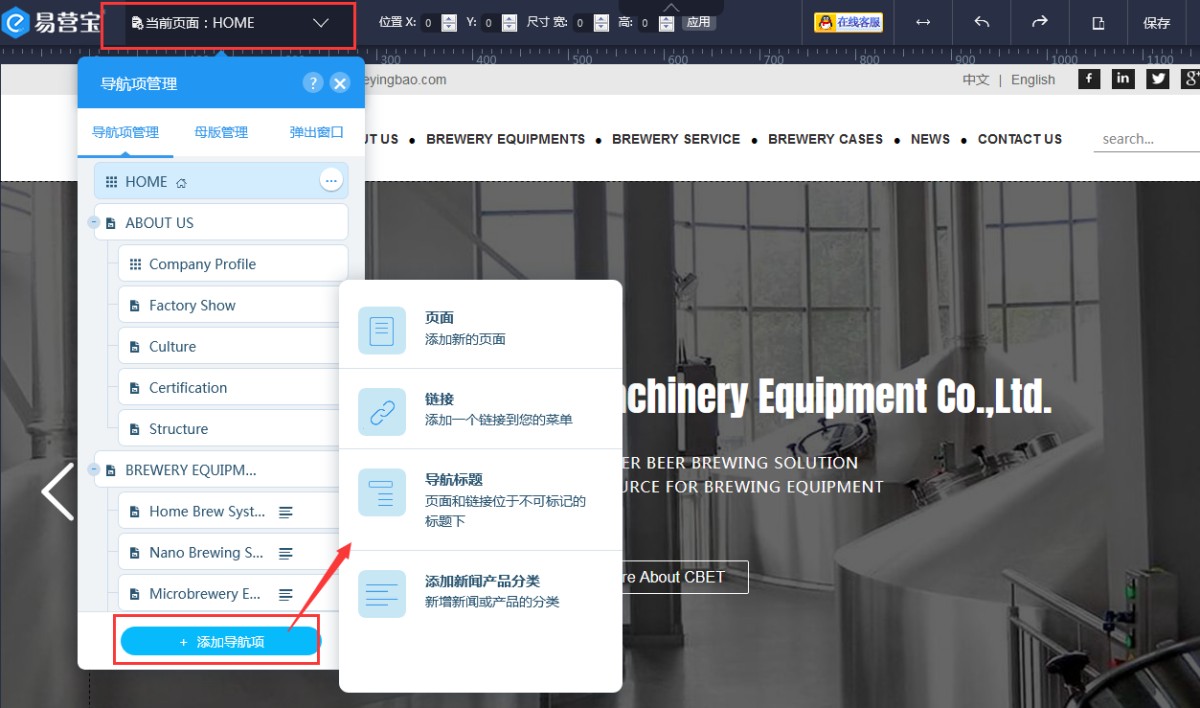
Task: Open the Facebook social link
Action: tap(1089, 78)
